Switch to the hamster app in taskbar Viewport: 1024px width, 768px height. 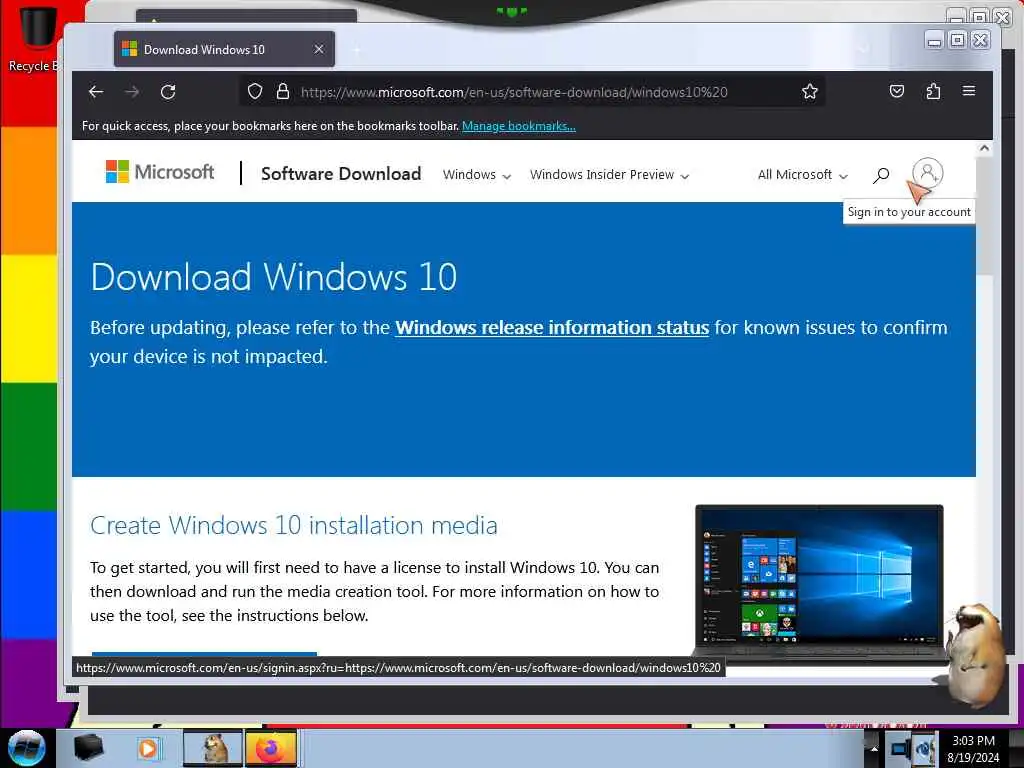[x=213, y=748]
